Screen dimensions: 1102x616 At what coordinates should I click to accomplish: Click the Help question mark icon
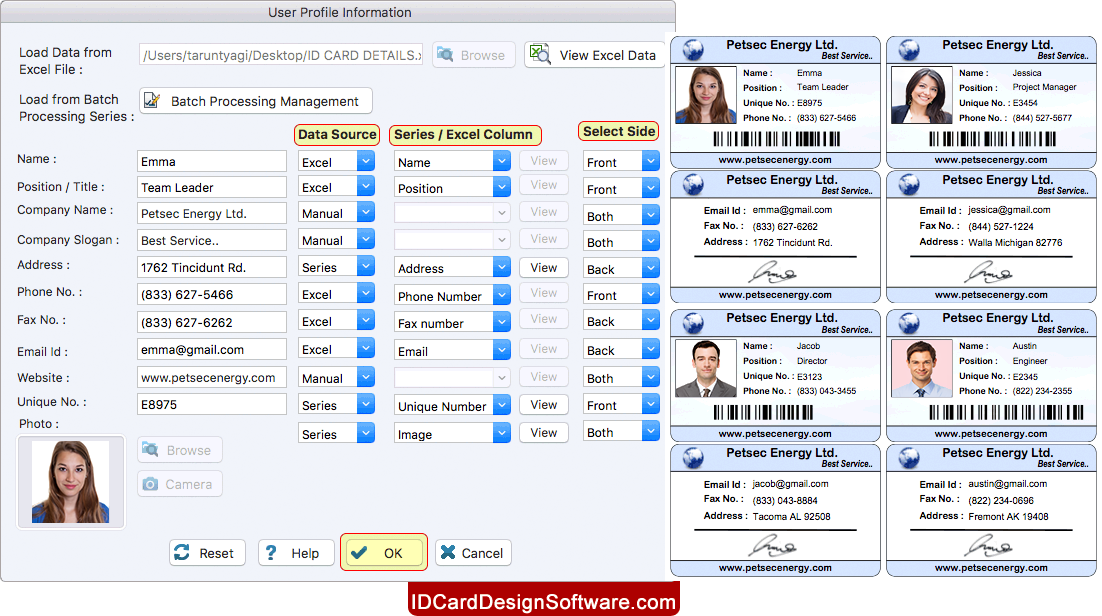pyautogui.click(x=271, y=553)
